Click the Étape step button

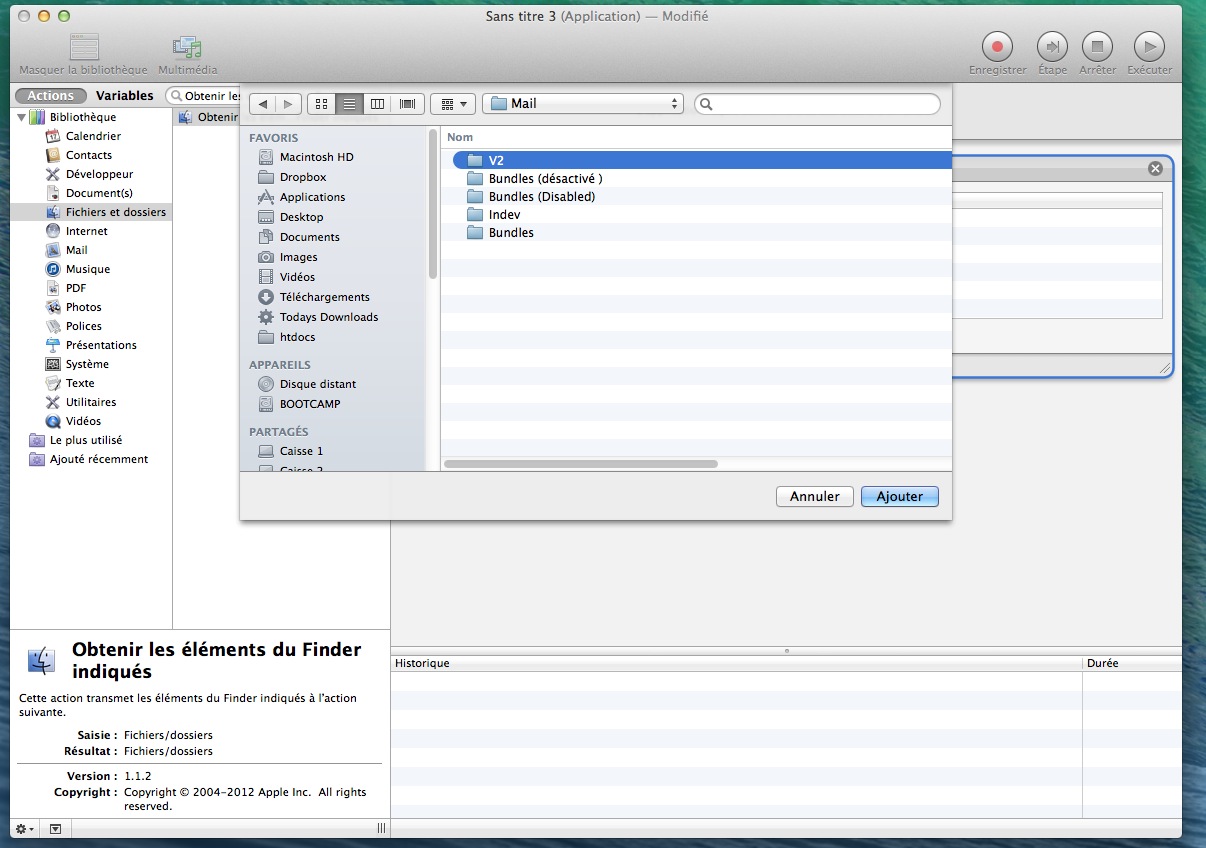coord(1052,46)
